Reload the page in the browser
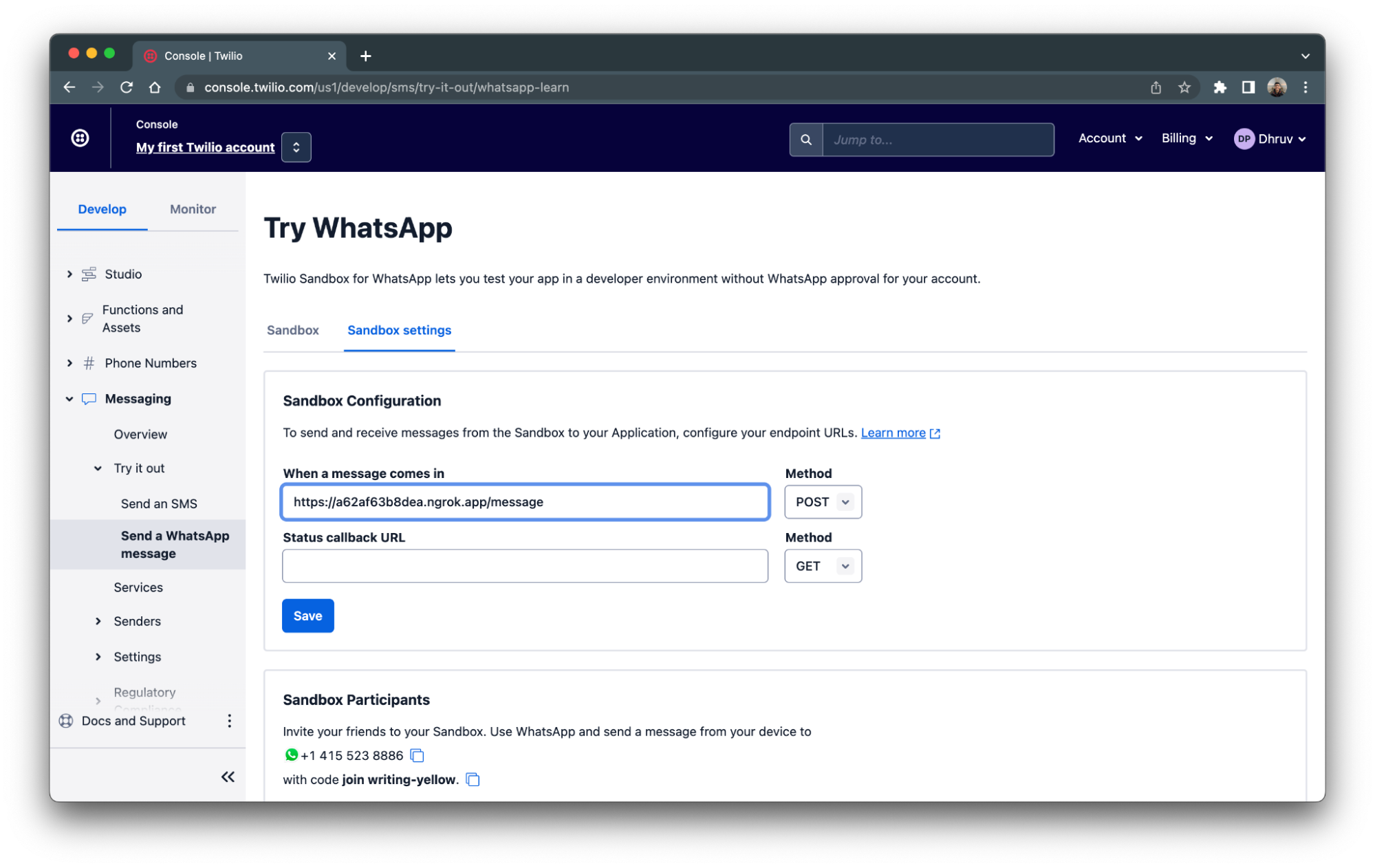 [x=127, y=87]
